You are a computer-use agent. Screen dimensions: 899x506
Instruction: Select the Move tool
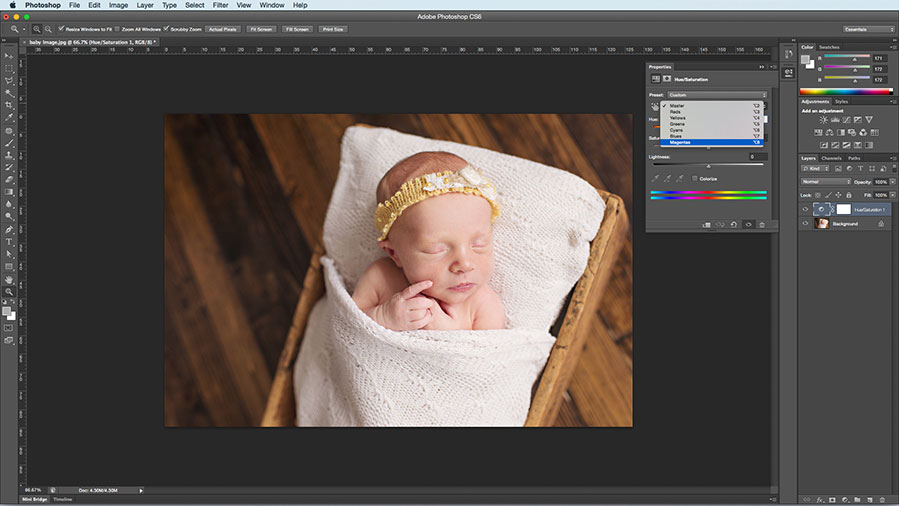pos(9,56)
